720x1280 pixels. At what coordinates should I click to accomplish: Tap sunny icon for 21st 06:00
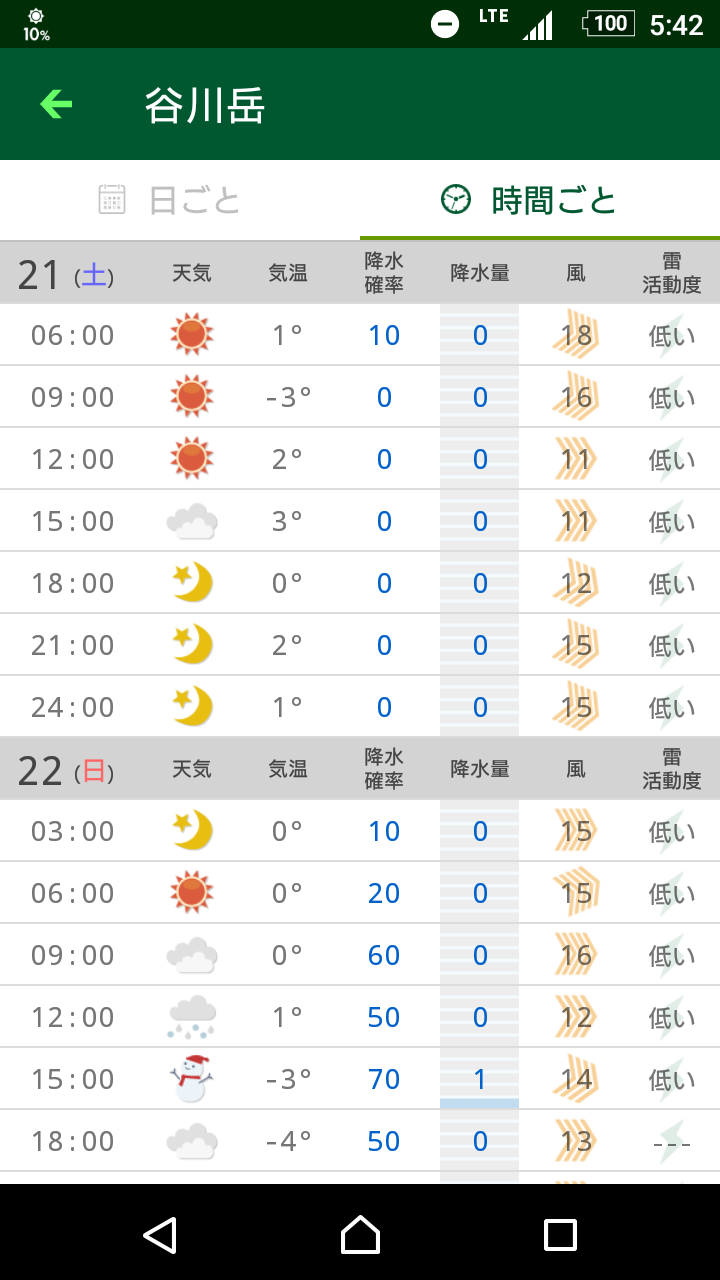pyautogui.click(x=191, y=335)
